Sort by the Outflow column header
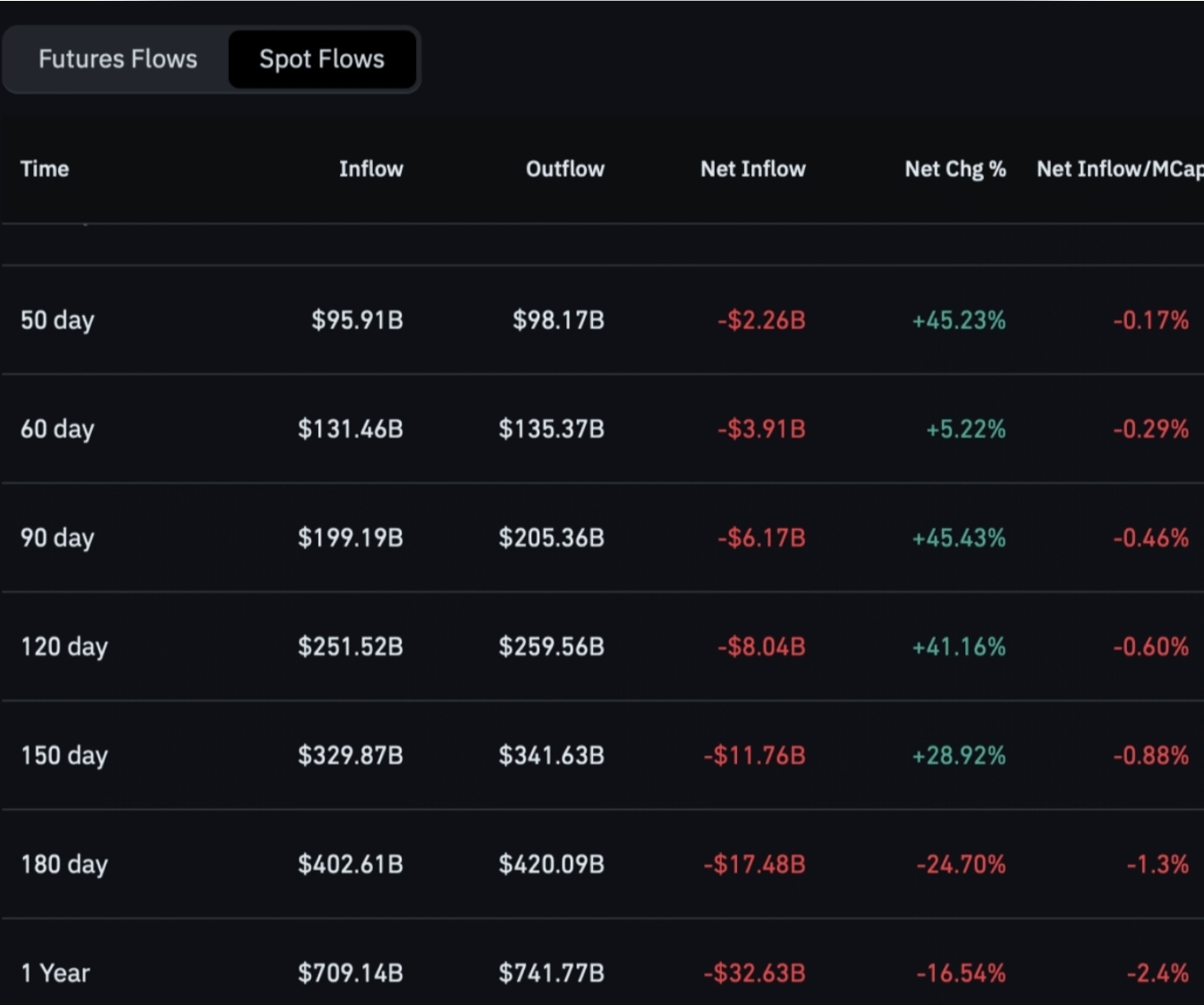This screenshot has width=1204, height=1005. (564, 169)
